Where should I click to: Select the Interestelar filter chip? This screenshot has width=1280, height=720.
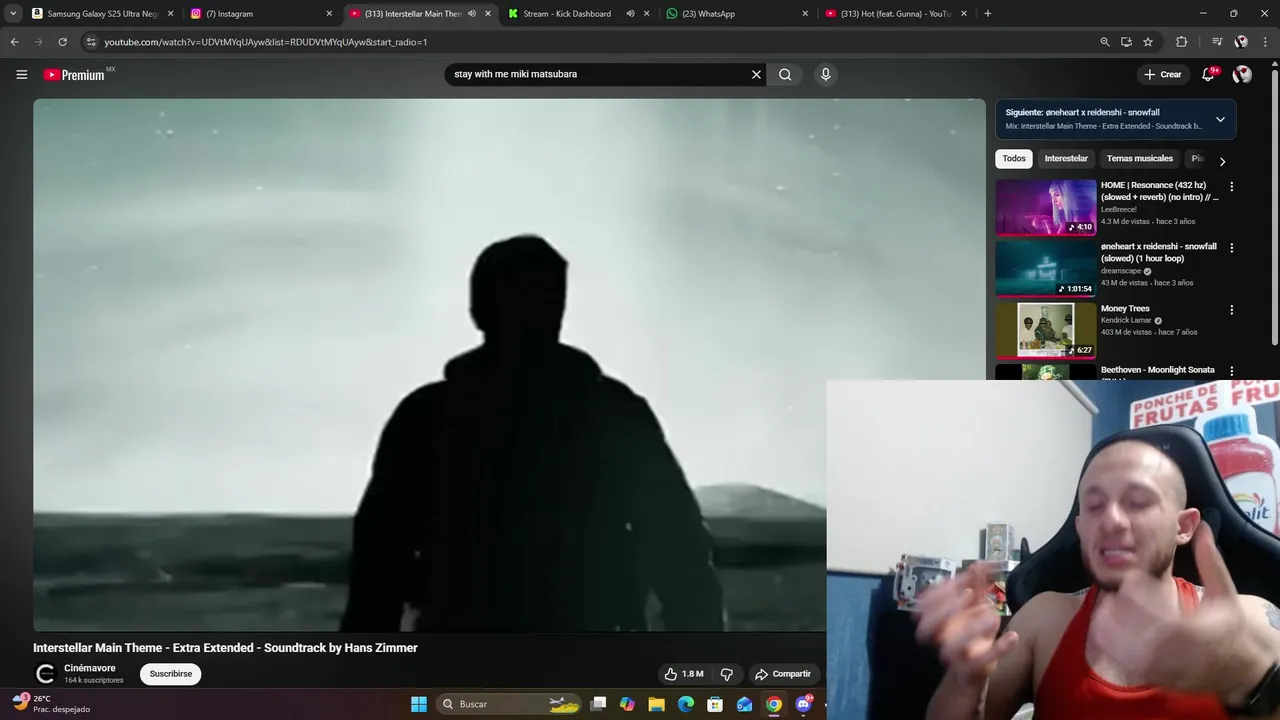tap(1066, 159)
